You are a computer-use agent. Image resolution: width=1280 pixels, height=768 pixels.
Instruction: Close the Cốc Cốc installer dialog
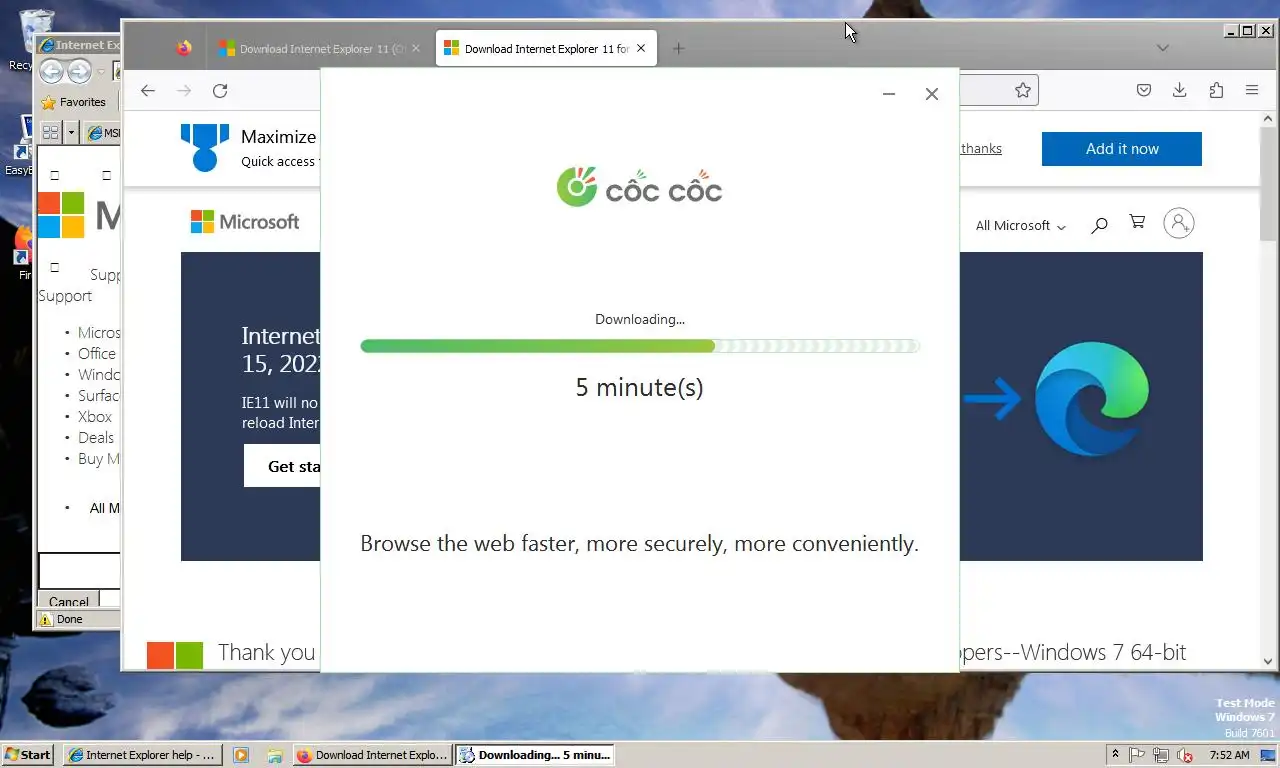[931, 94]
